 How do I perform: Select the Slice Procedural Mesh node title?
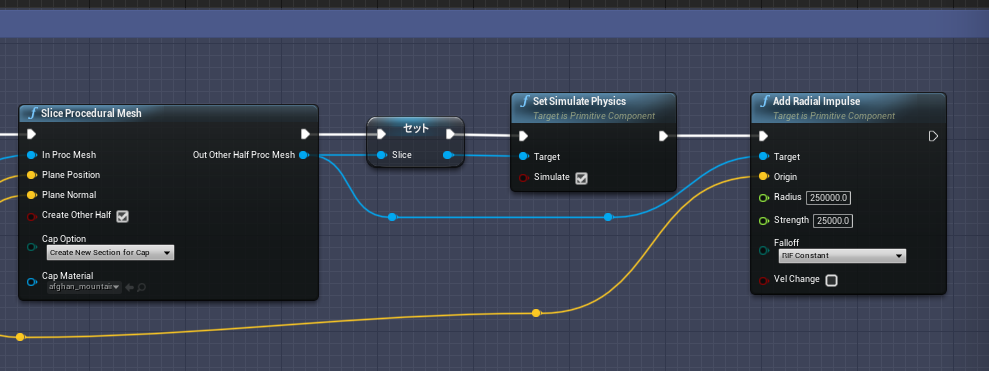(91, 114)
